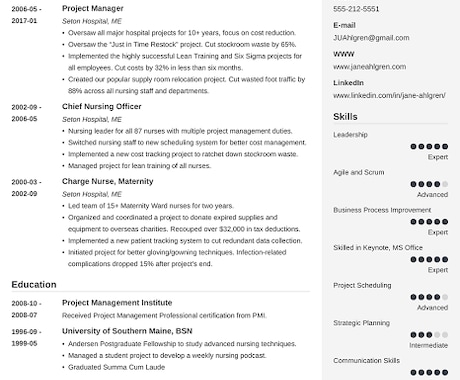Select the Chief Nursing Officer heading
Screen dimensions: 460x380
pos(102,106)
